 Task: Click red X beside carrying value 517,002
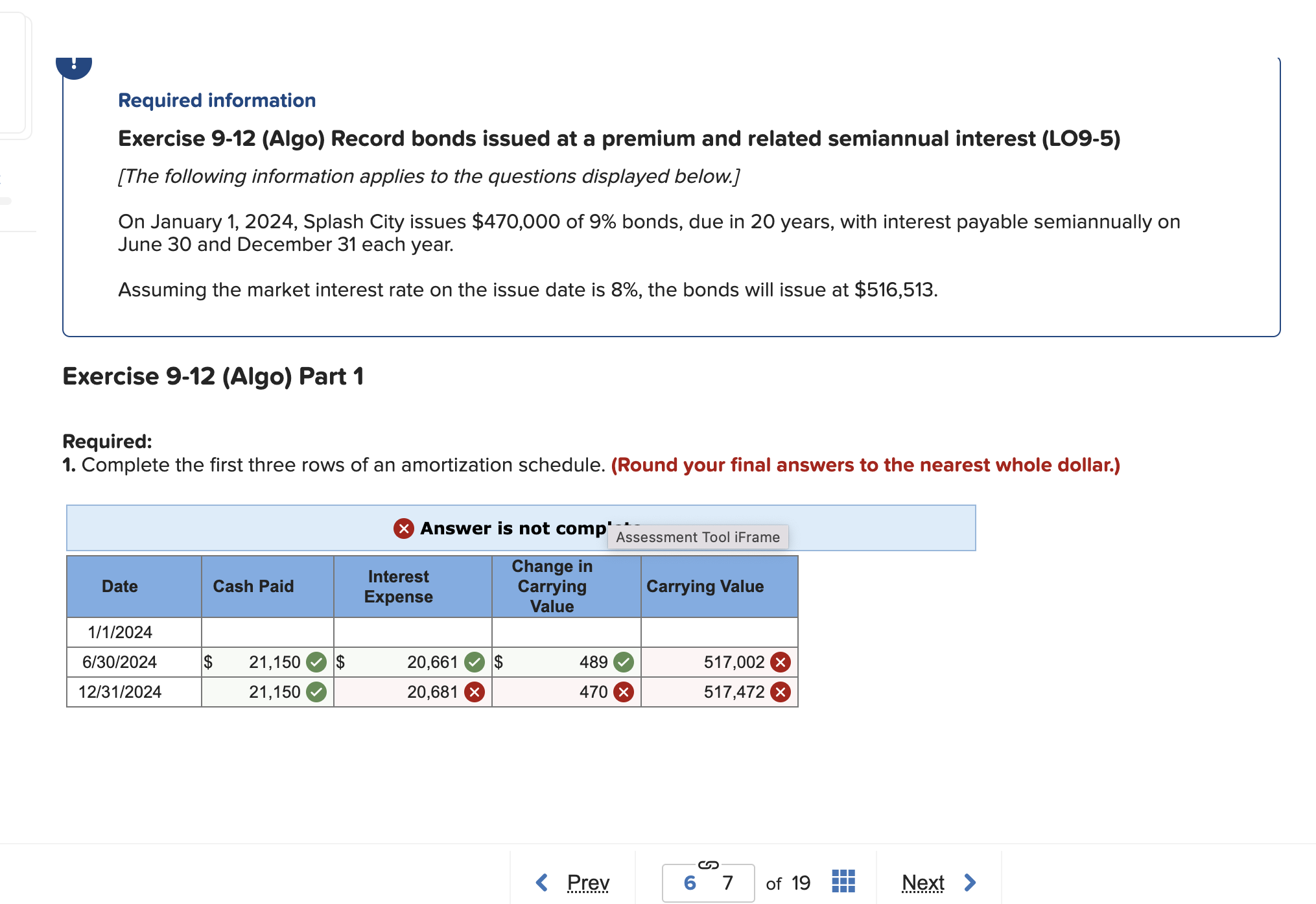pos(781,662)
